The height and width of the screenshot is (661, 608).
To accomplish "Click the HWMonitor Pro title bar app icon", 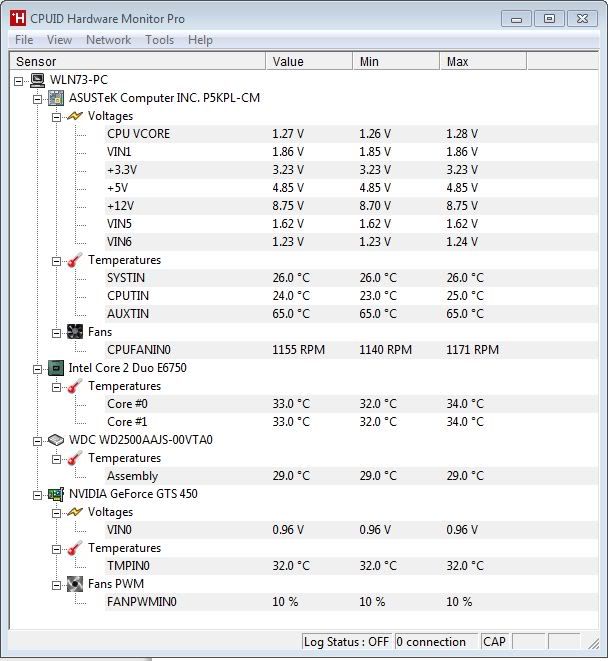I will [17, 18].
